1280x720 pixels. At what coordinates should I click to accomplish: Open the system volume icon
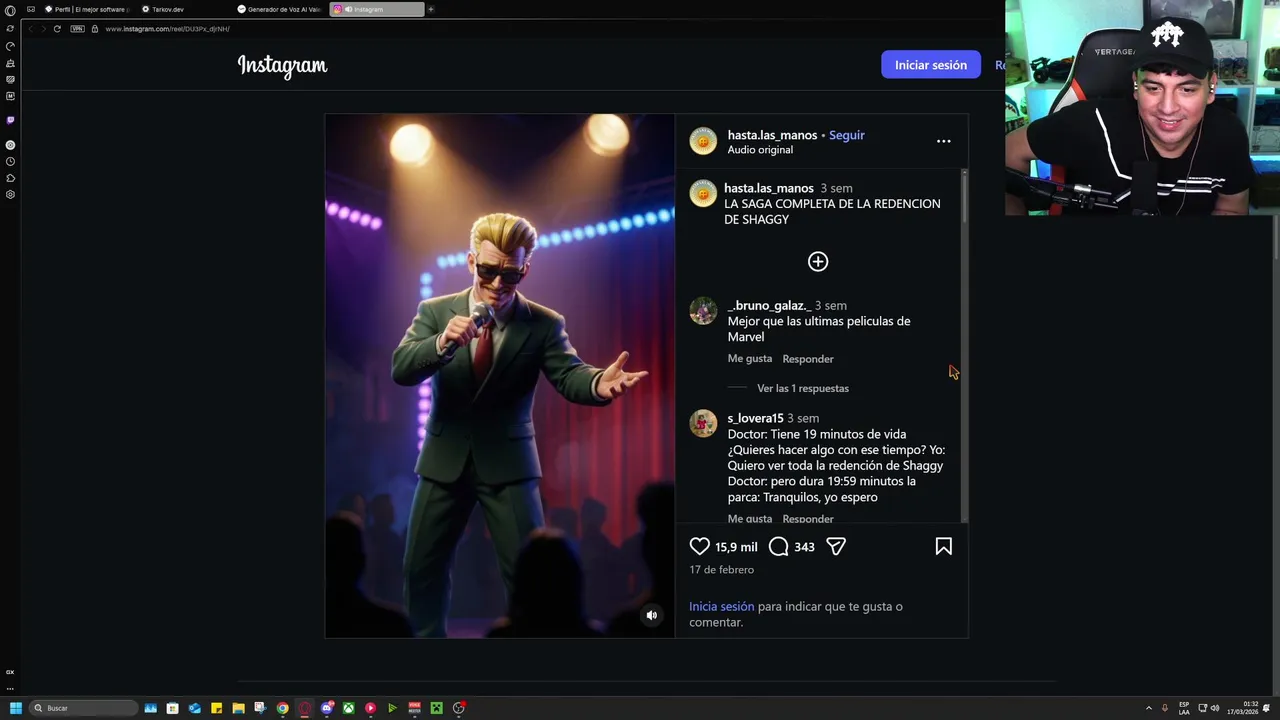click(x=1215, y=708)
